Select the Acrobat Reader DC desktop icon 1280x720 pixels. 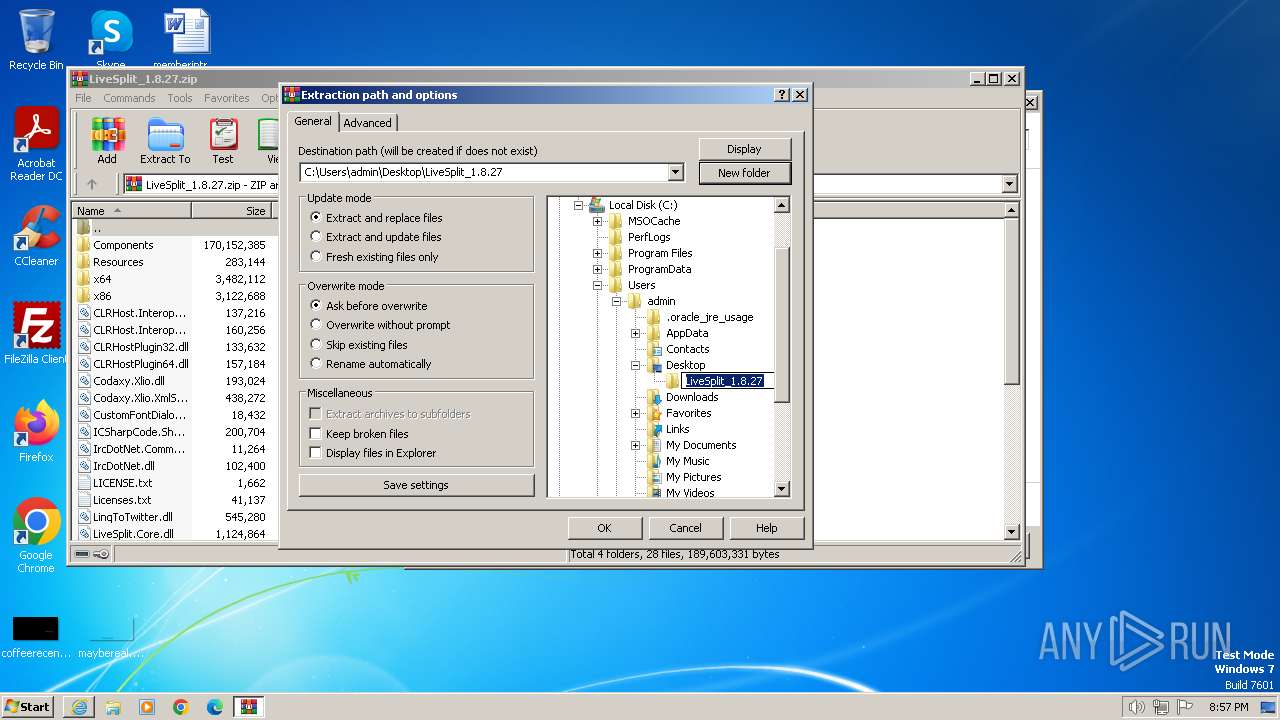tap(36, 145)
